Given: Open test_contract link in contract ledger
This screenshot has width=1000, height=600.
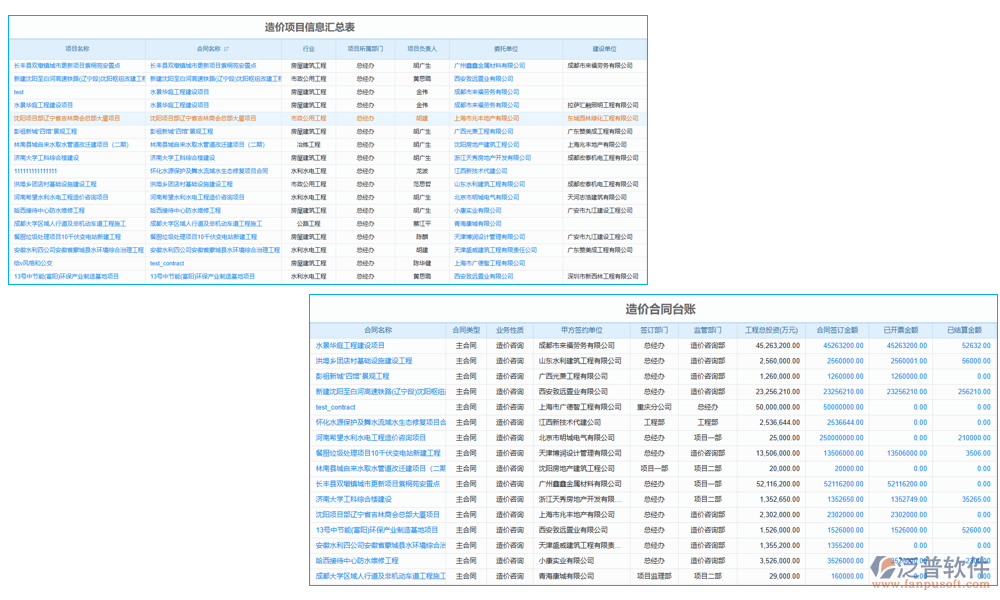Looking at the screenshot, I should (336, 407).
